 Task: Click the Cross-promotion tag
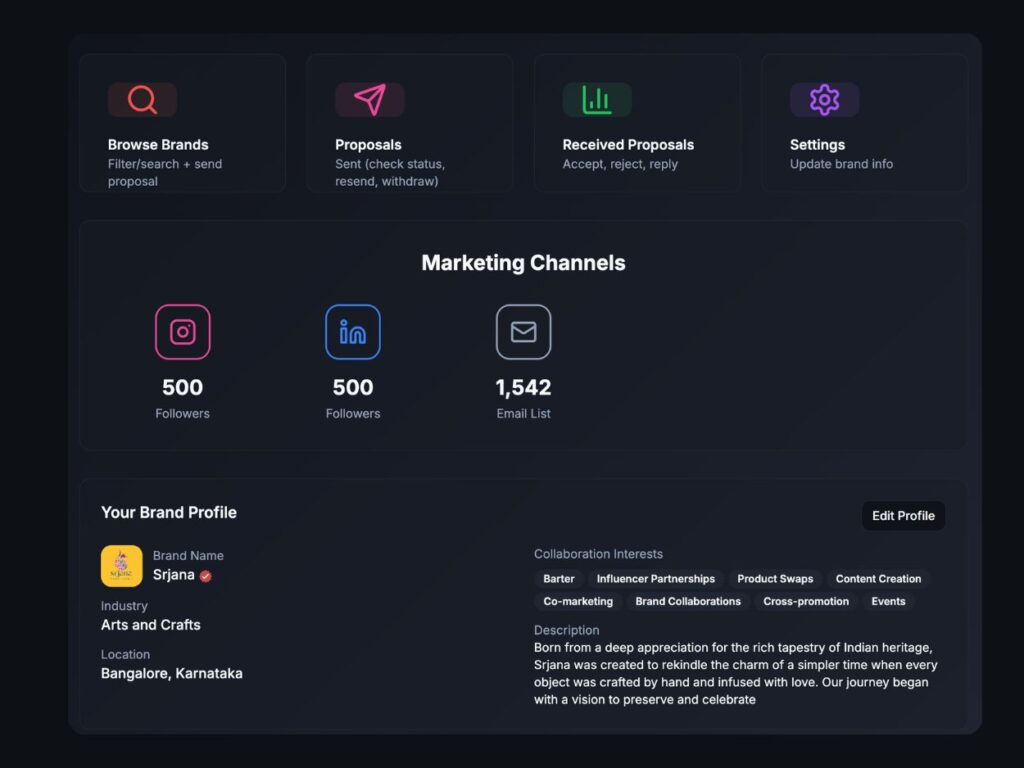pos(806,602)
